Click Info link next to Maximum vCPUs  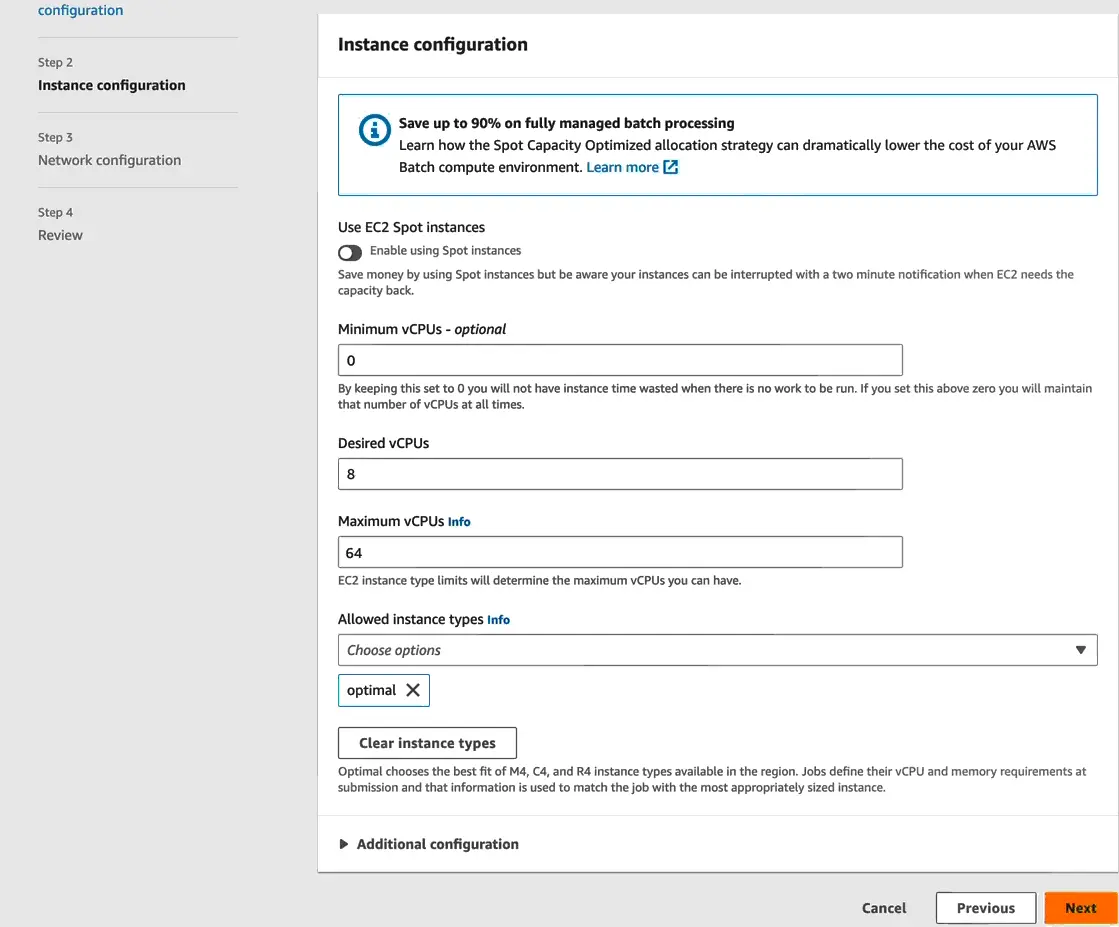tap(459, 522)
